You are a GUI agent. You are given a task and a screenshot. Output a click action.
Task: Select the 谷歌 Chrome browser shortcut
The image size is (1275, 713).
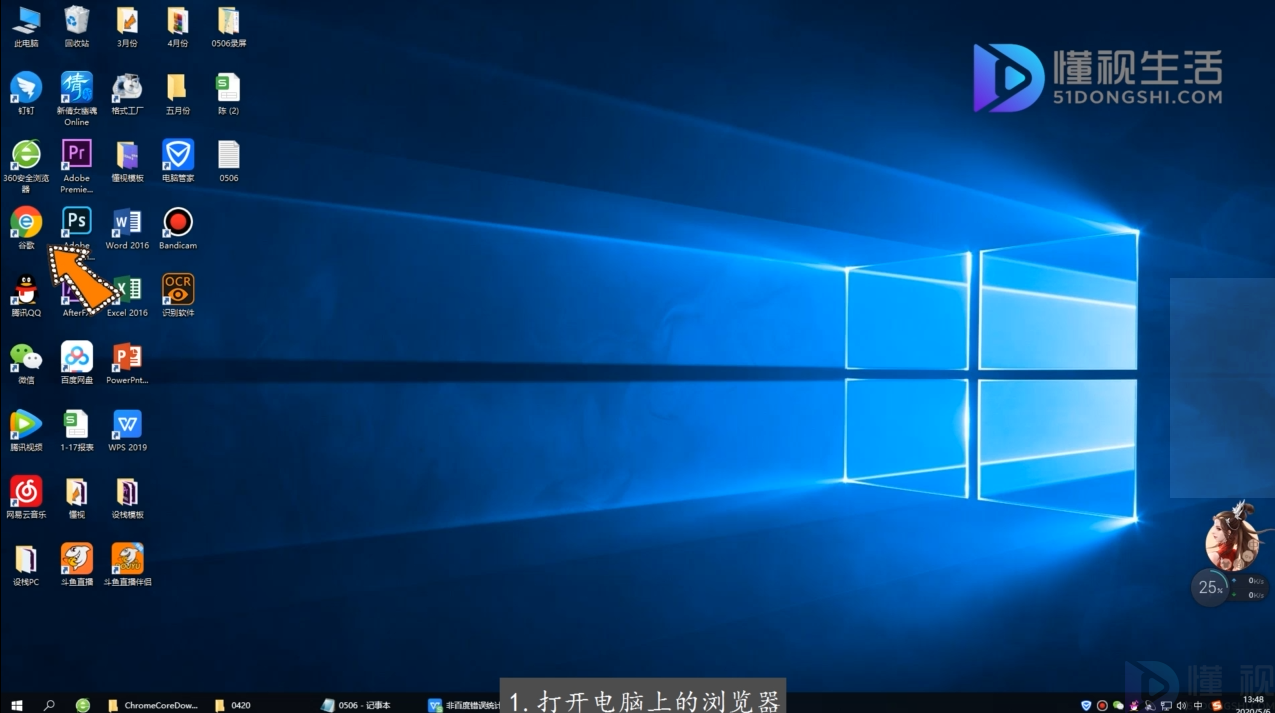pos(26,228)
